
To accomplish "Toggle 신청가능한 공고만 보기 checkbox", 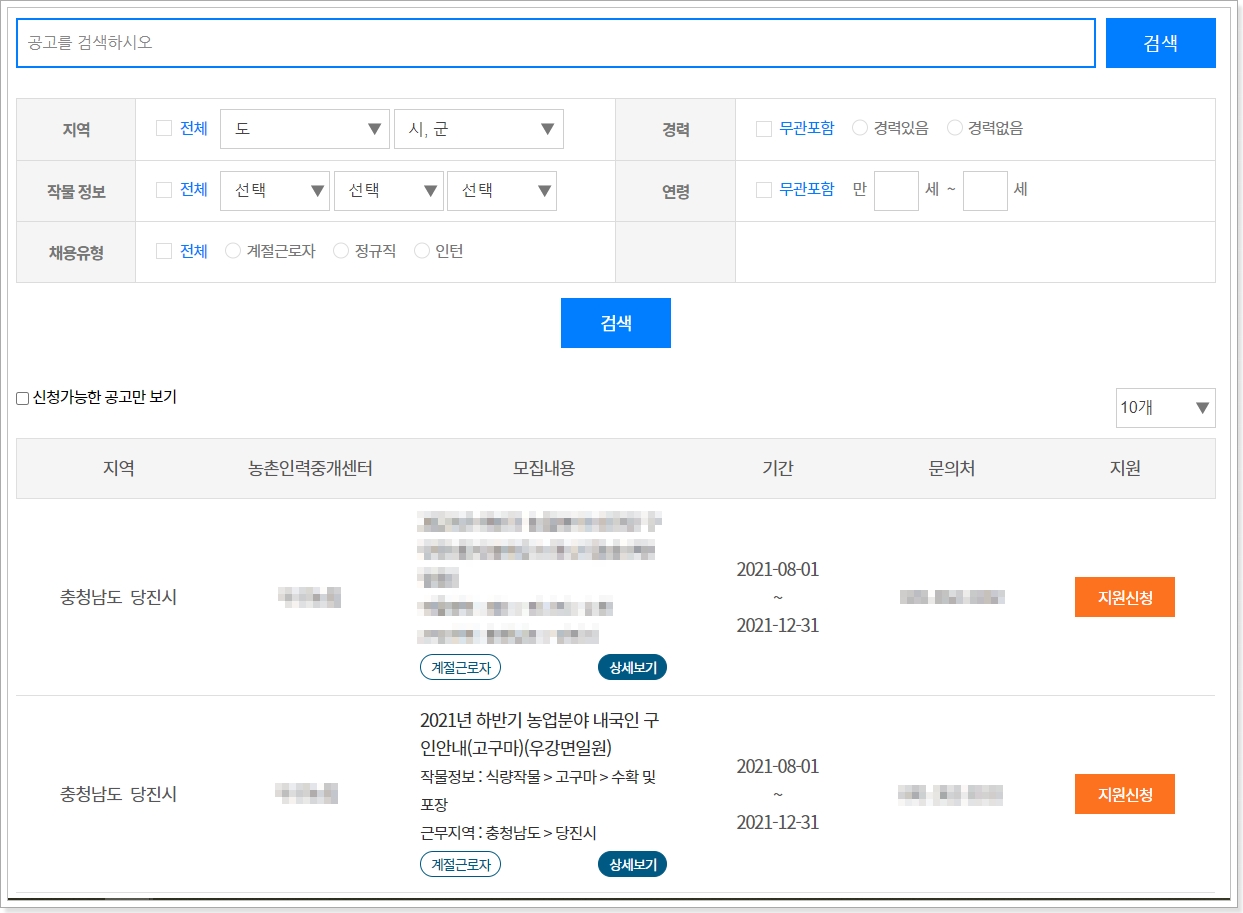I will click(x=22, y=398).
